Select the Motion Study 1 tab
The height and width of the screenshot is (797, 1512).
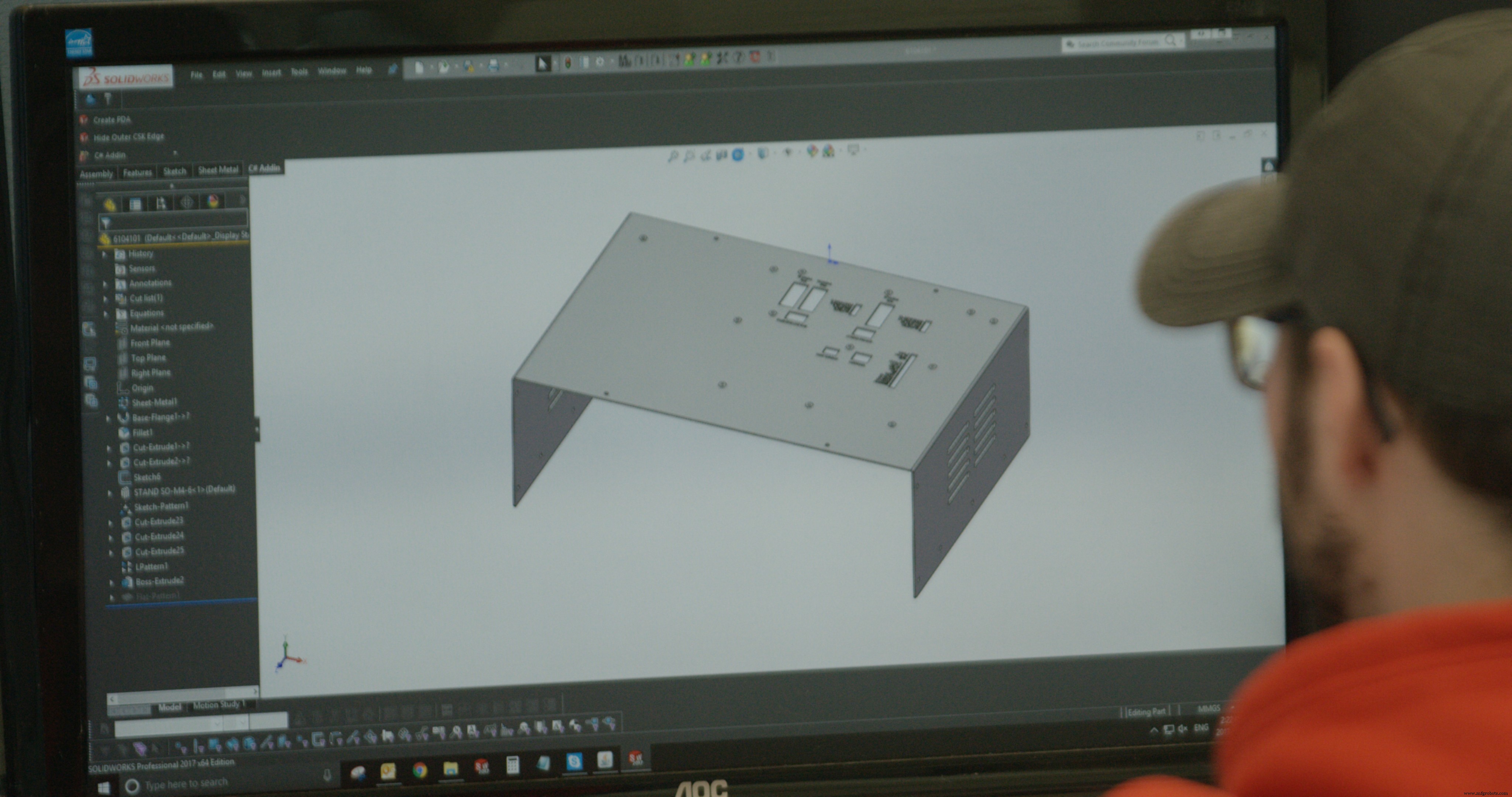(219, 704)
